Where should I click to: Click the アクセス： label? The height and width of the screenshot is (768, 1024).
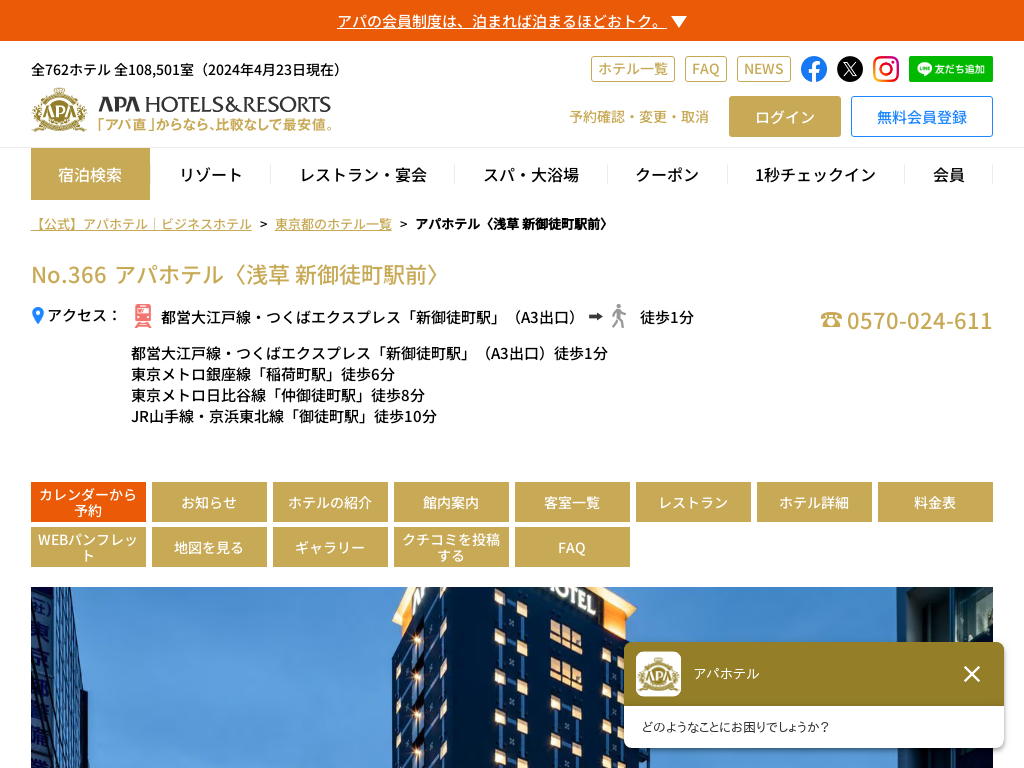point(83,315)
